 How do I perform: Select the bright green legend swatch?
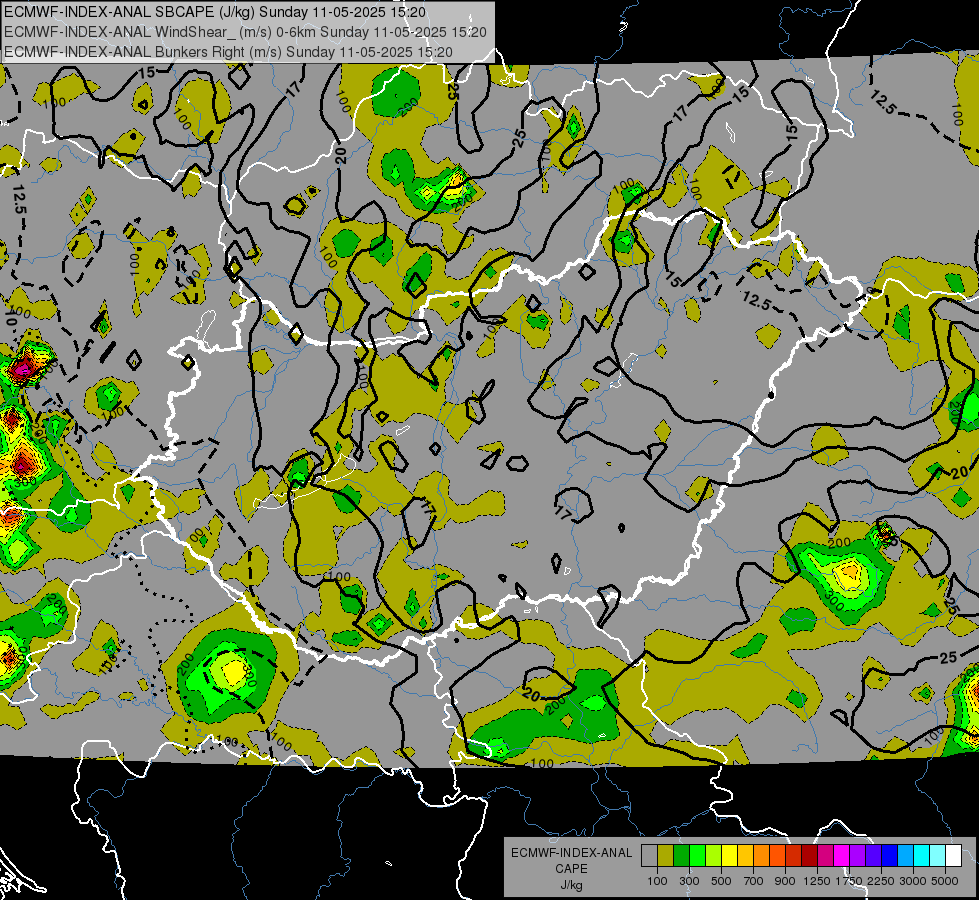[x=697, y=856]
